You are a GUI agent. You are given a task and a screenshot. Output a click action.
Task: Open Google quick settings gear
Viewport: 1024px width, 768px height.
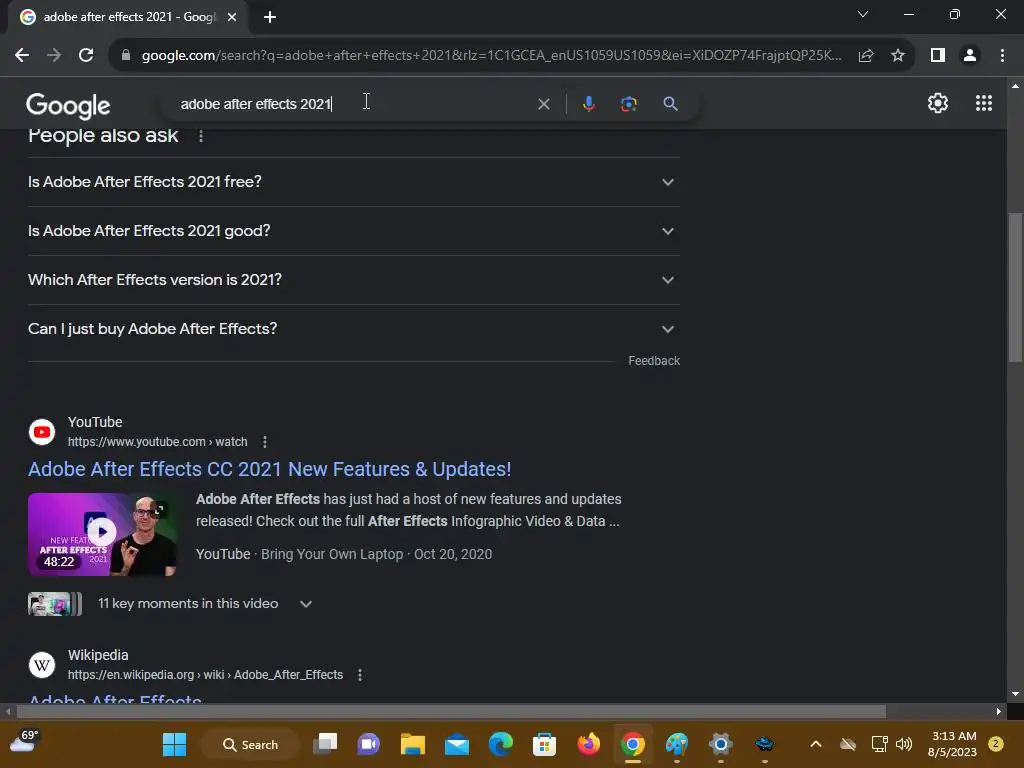938,103
